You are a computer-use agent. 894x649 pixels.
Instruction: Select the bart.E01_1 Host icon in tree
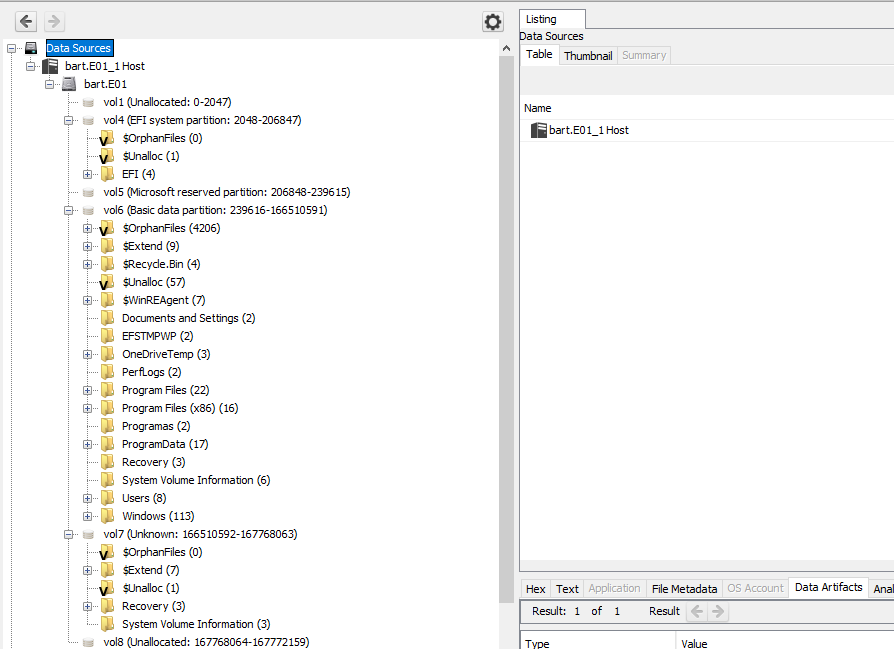click(x=50, y=66)
